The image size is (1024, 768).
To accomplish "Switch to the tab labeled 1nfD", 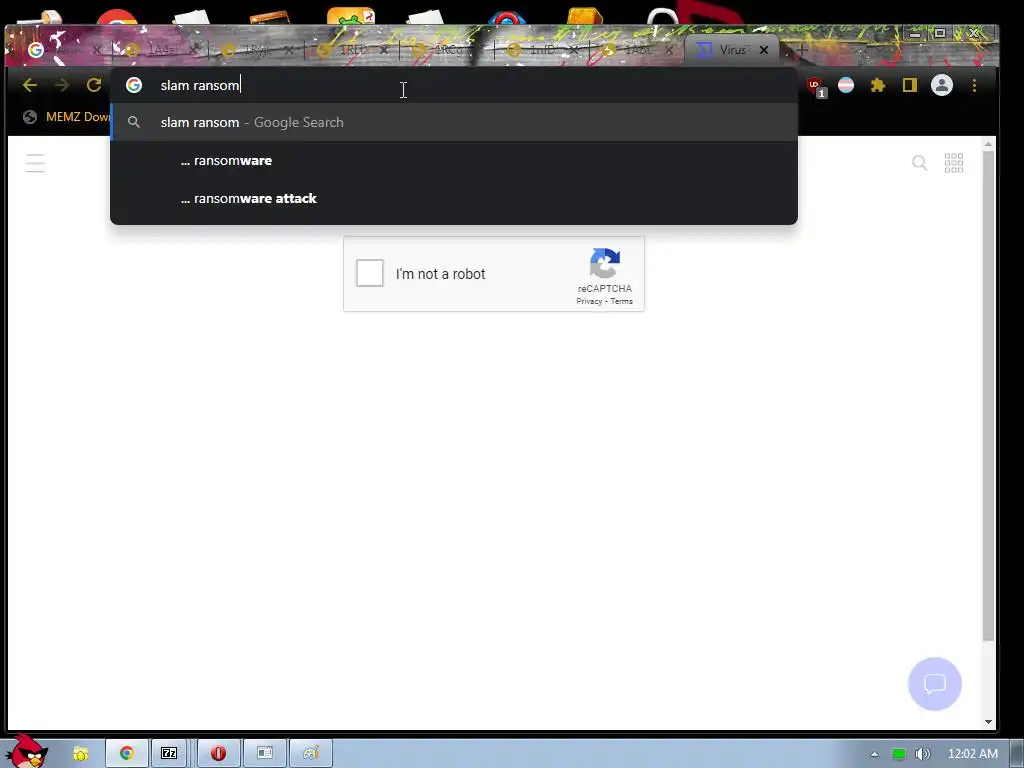I will [543, 50].
